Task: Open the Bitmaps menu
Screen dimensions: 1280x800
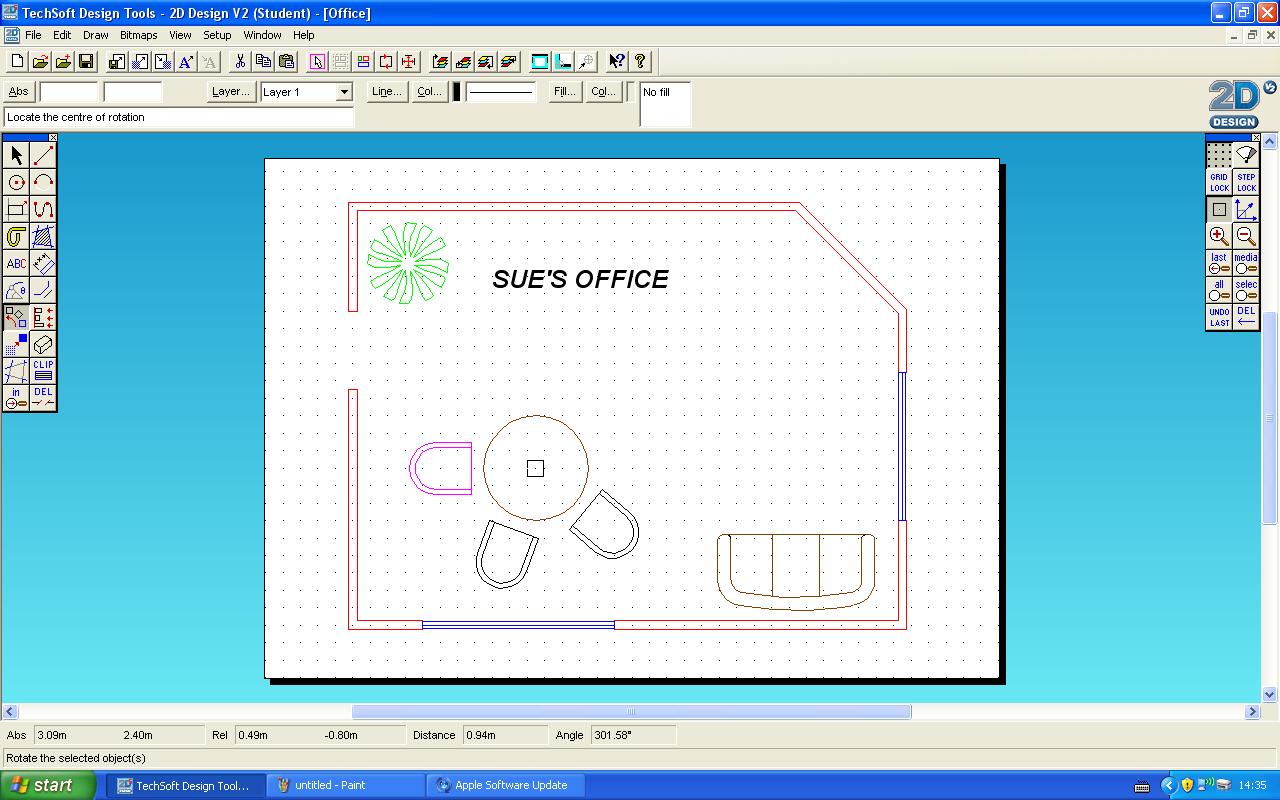Action: (x=138, y=35)
